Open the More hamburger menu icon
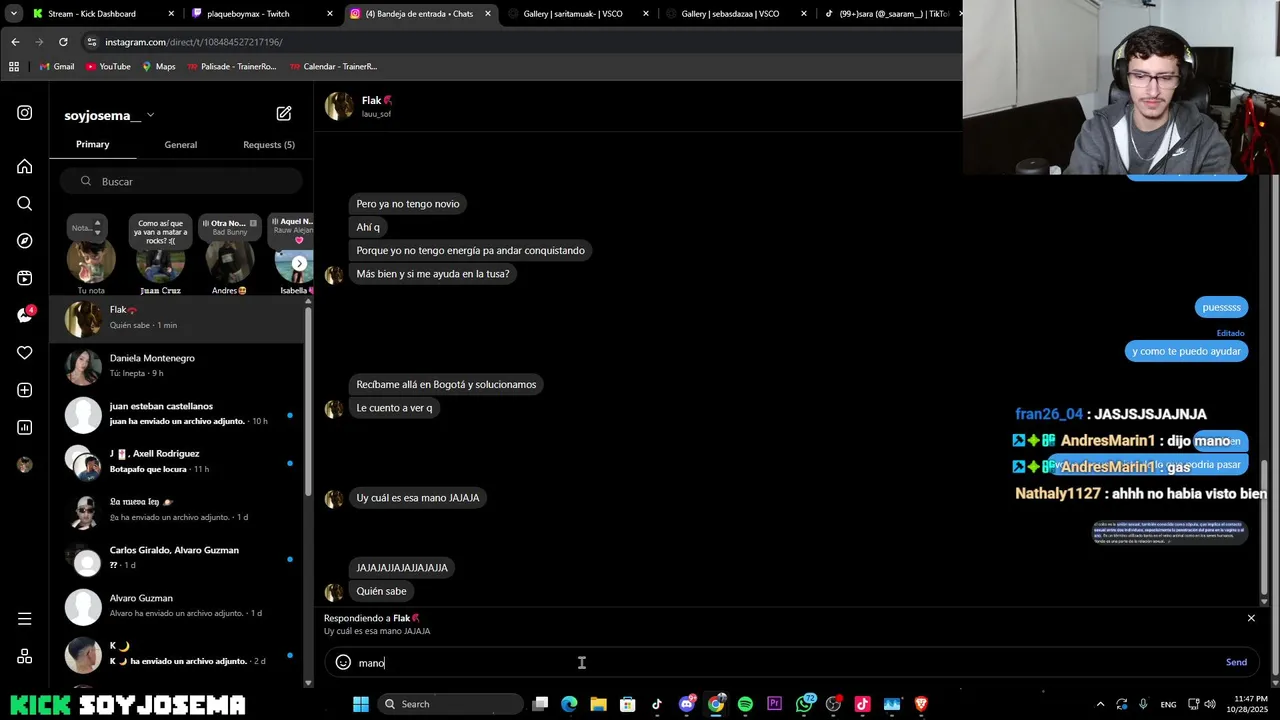 click(25, 619)
